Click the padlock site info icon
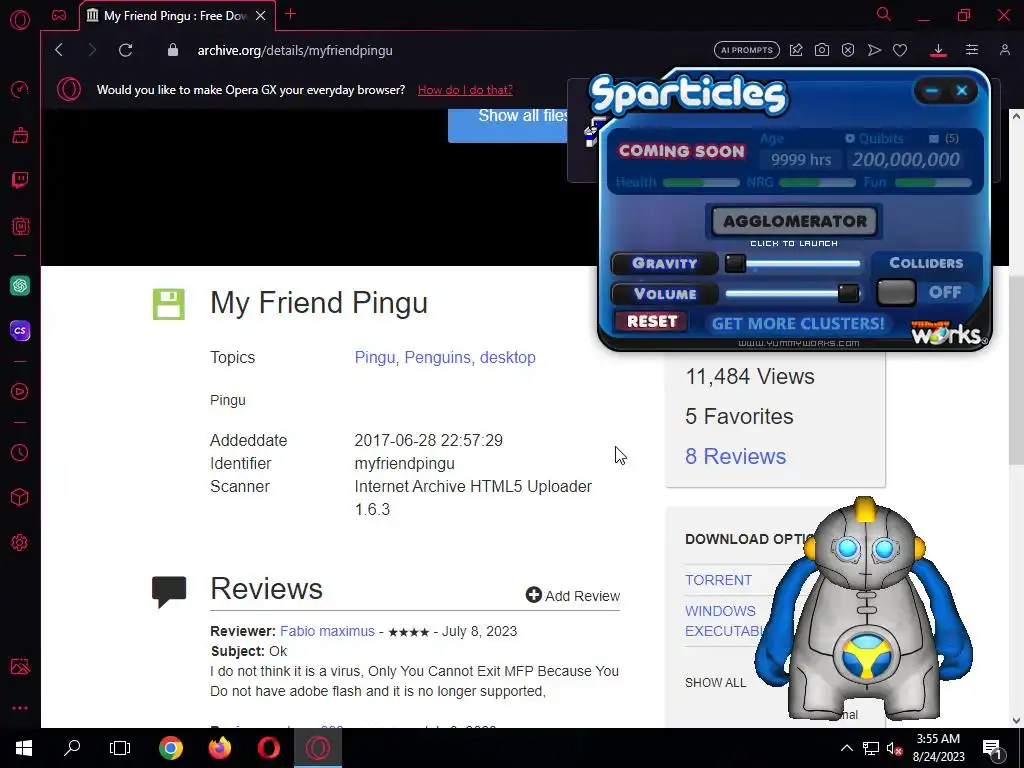 tap(172, 50)
